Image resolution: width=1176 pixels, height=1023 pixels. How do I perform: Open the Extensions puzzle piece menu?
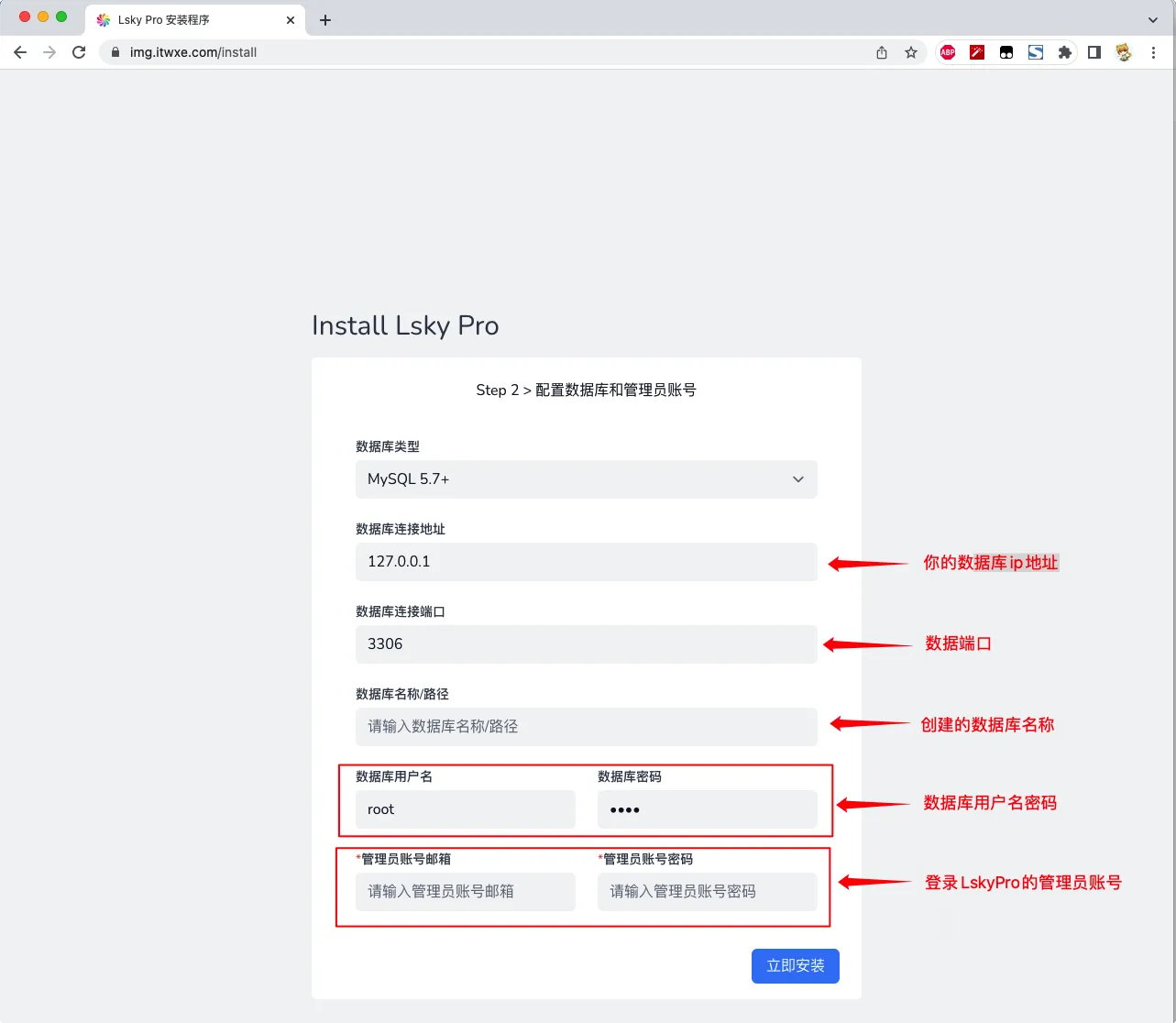click(x=1064, y=52)
